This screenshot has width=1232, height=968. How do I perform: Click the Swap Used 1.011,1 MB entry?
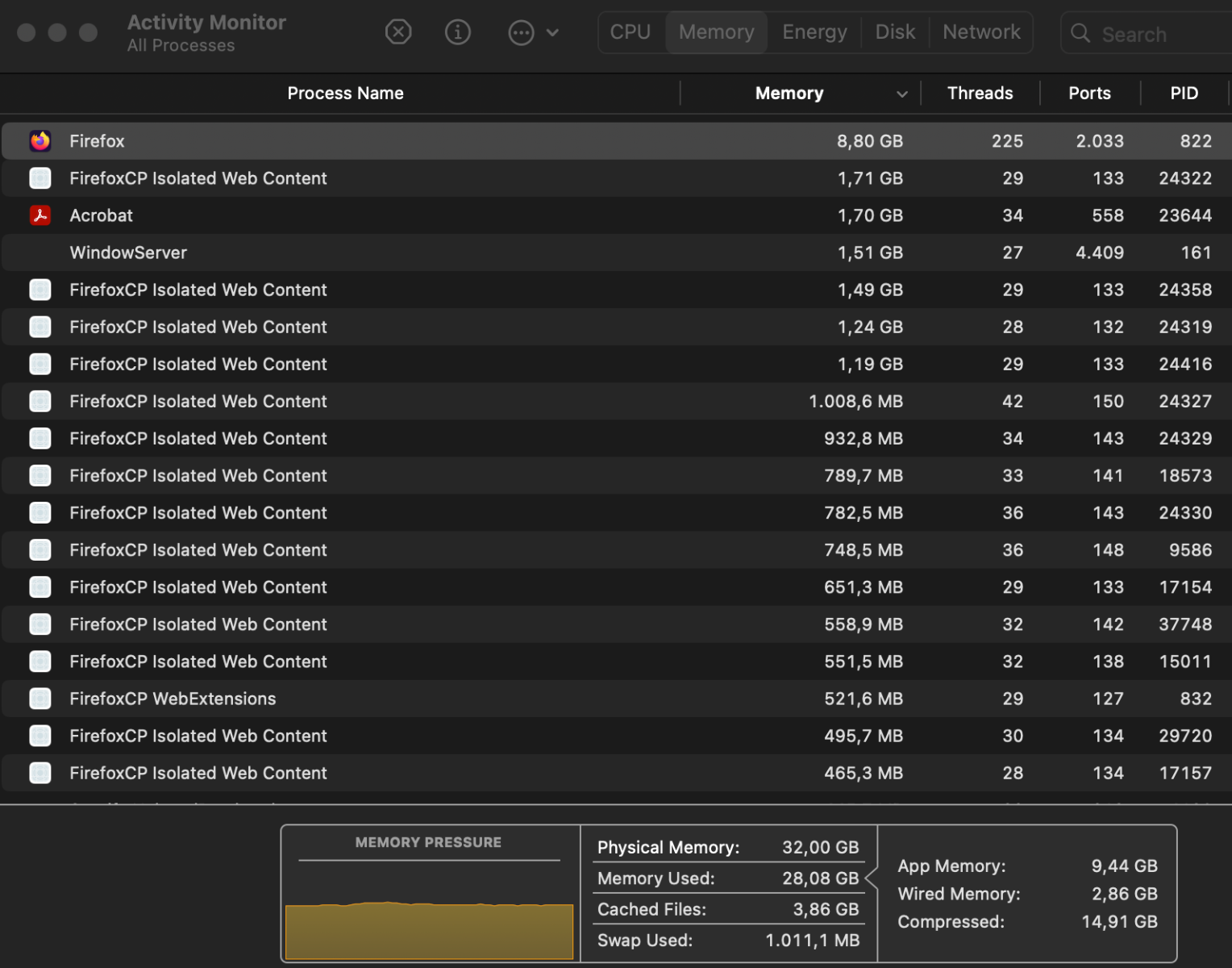[728, 940]
